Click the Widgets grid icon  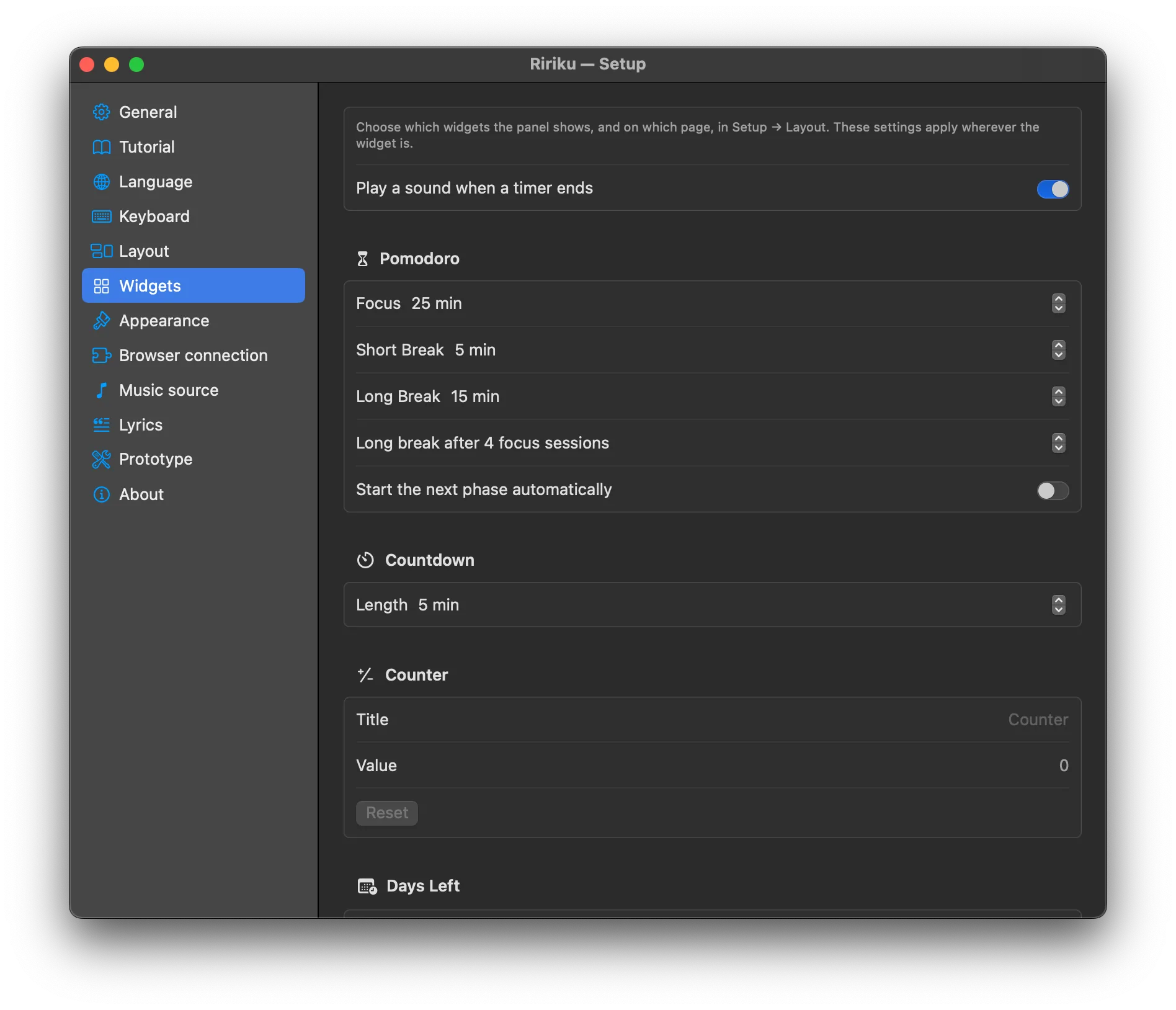[101, 286]
